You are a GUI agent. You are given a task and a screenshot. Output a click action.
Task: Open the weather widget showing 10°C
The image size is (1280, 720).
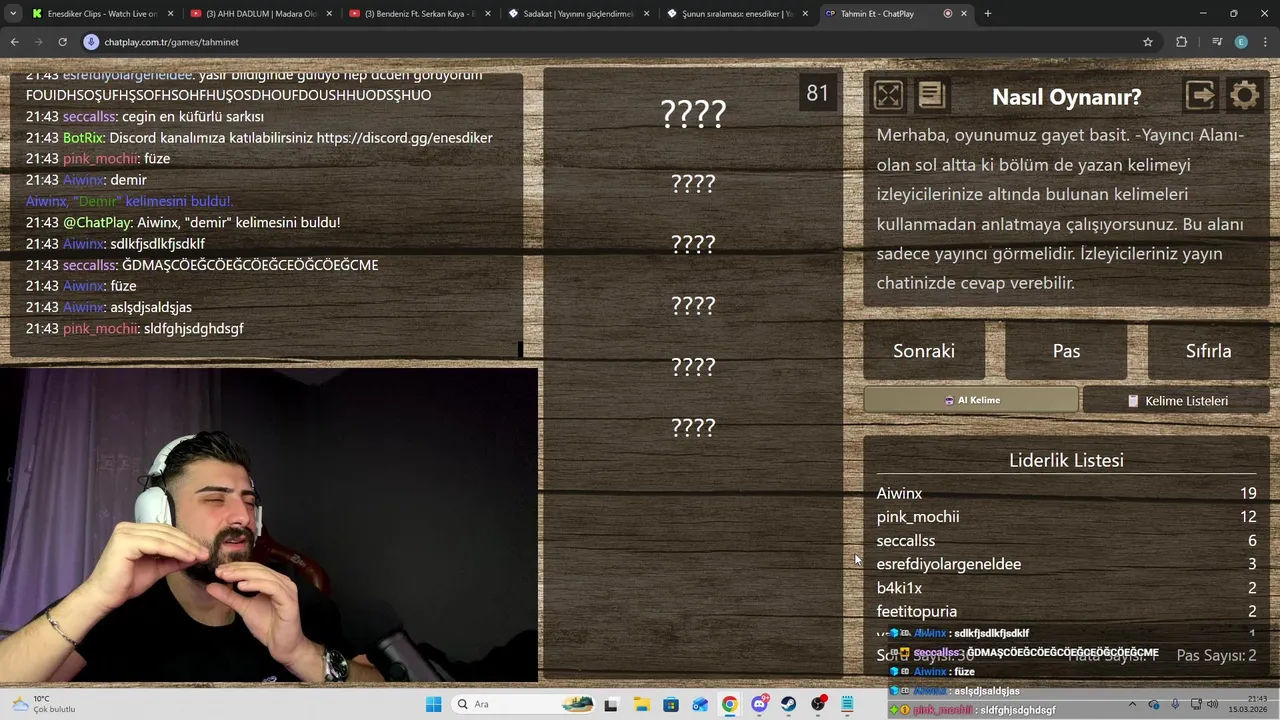tap(42, 704)
